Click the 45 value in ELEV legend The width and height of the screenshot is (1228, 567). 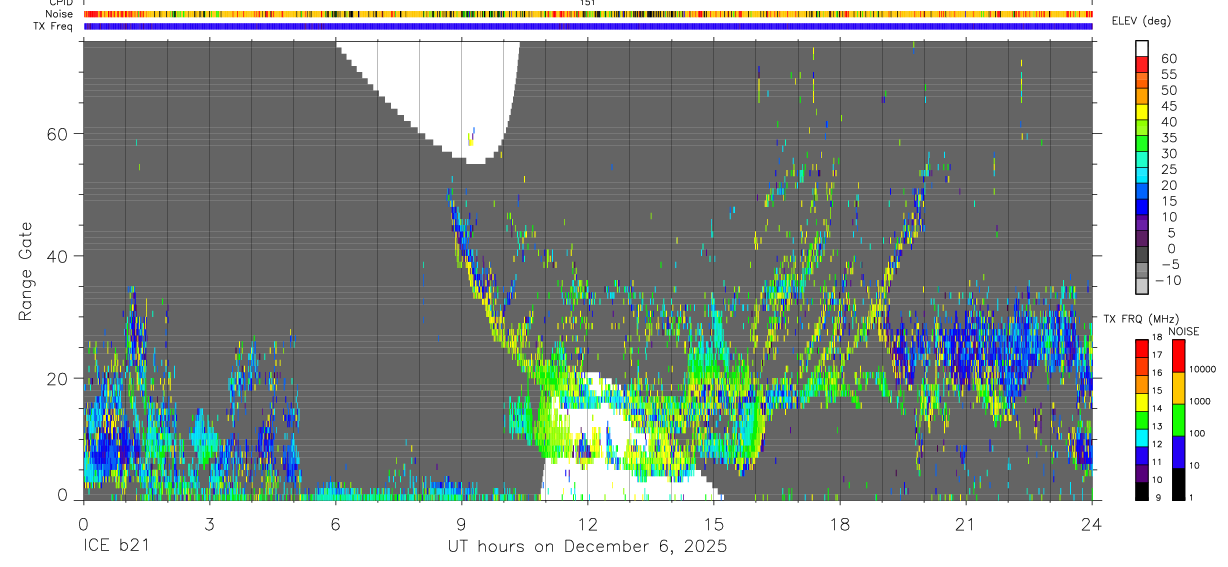pyautogui.click(x=1167, y=106)
